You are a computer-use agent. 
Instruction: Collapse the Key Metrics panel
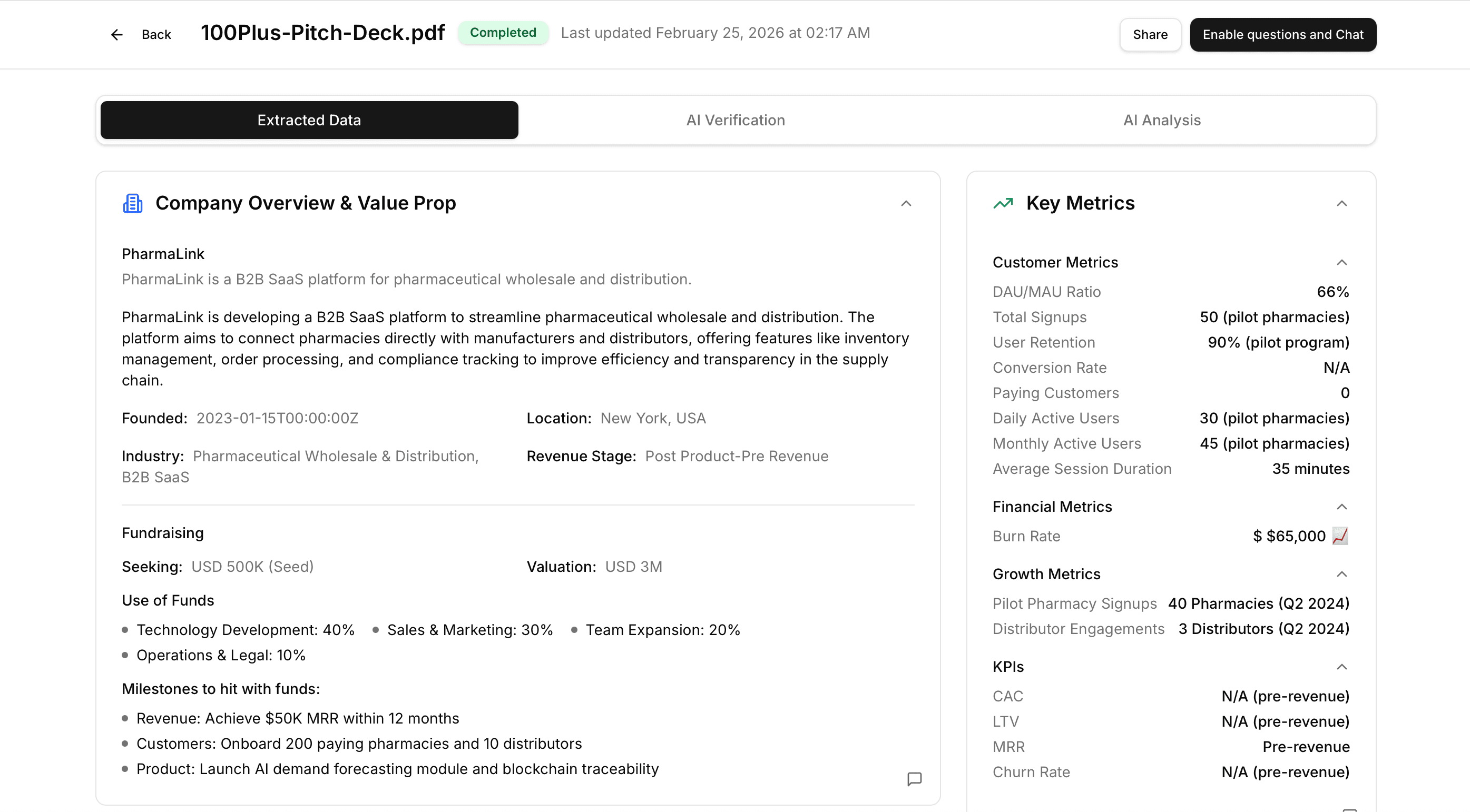pyautogui.click(x=1341, y=203)
